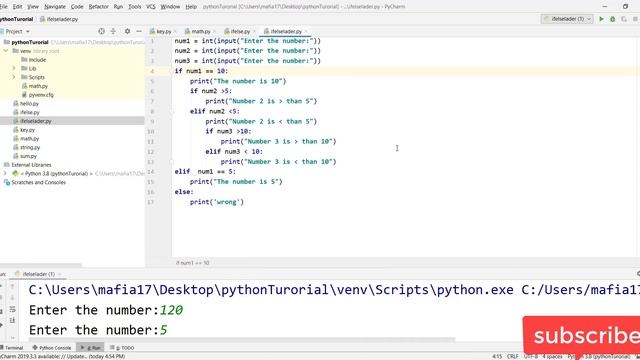Select Scratches and Consoles node

38,182
